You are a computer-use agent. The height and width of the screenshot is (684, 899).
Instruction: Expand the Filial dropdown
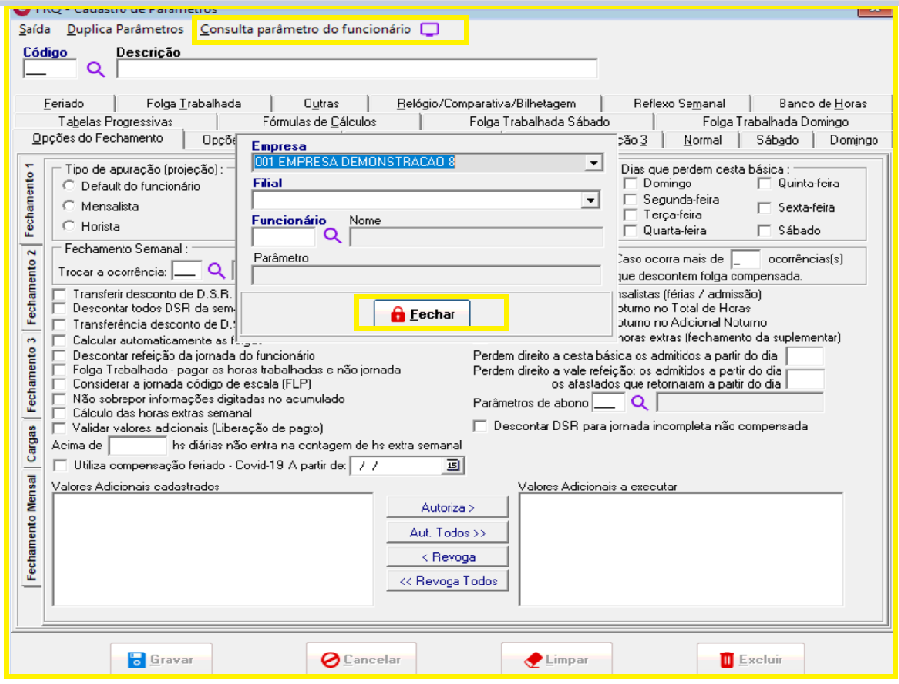tap(590, 200)
